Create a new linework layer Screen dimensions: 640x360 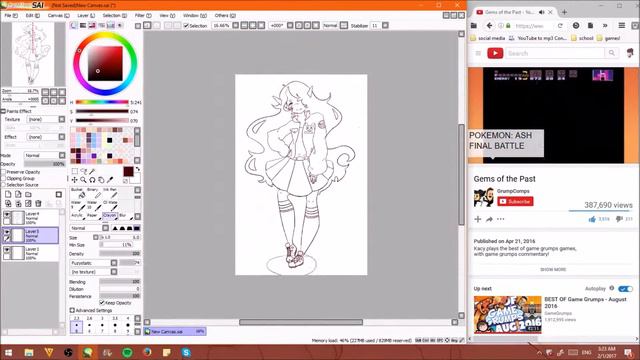(18, 194)
